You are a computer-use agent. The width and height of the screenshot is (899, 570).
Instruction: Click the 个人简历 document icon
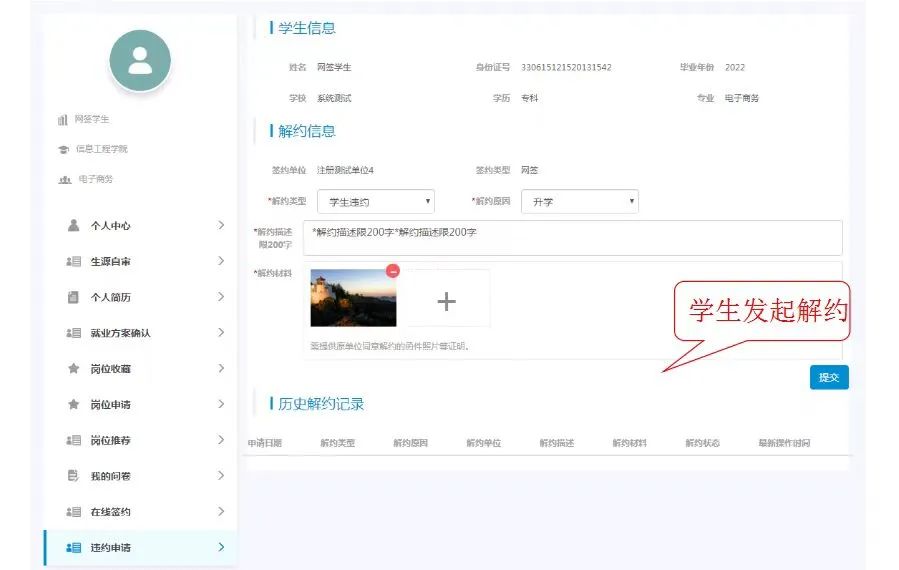[x=73, y=297]
